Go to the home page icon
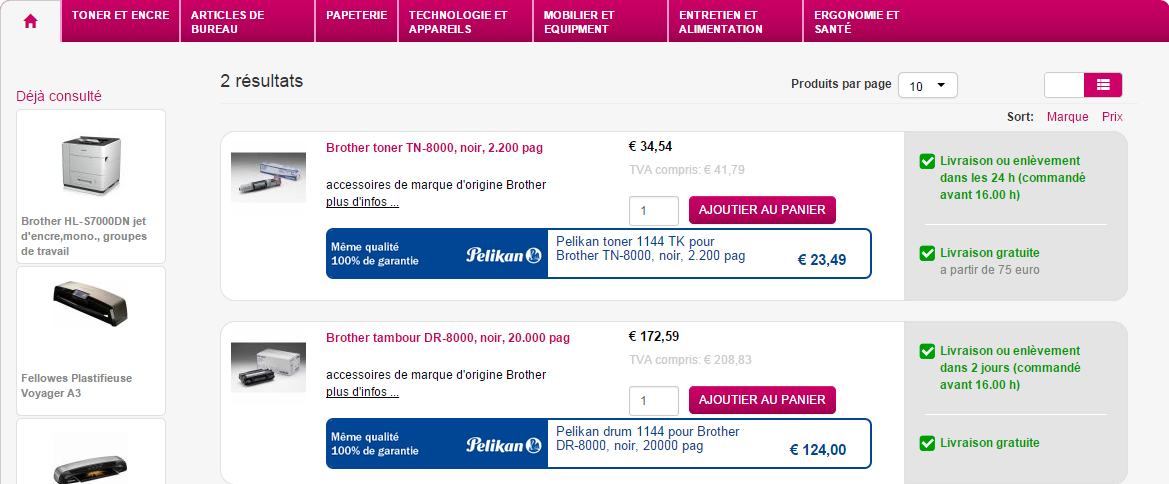1169x484 pixels. pyautogui.click(x=30, y=21)
